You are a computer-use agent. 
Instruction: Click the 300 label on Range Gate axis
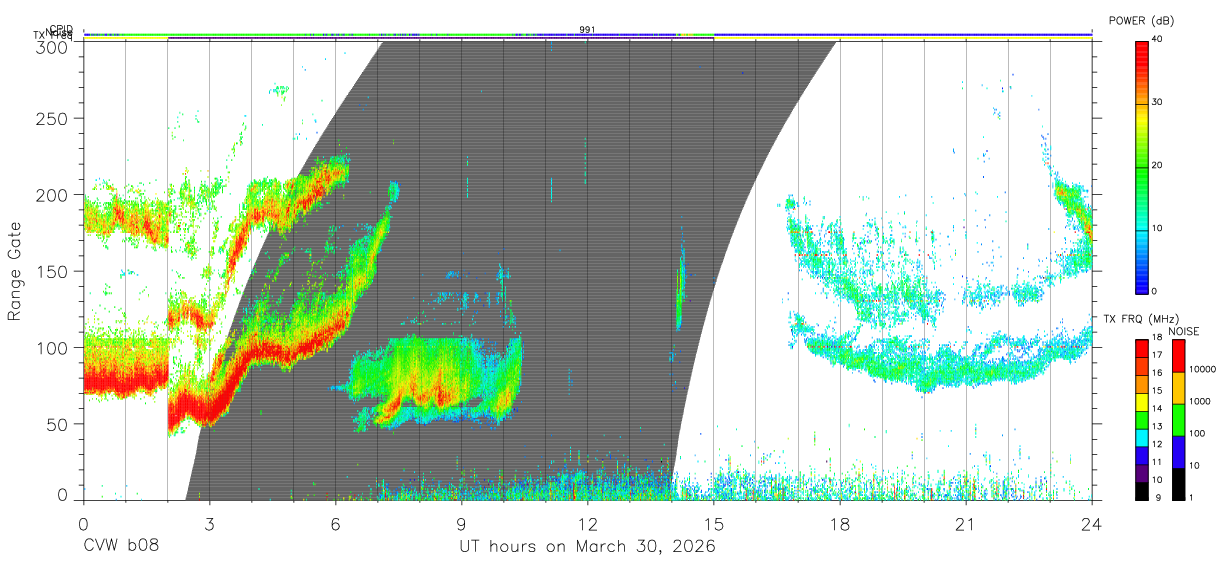(53, 47)
